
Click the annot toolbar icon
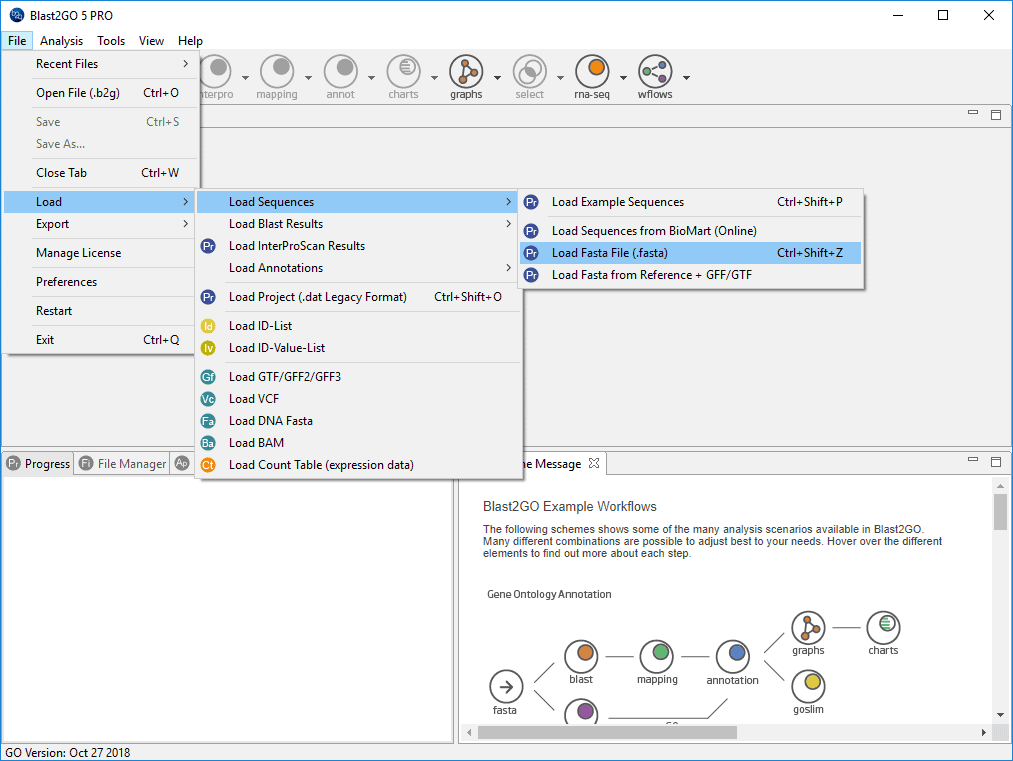340,71
